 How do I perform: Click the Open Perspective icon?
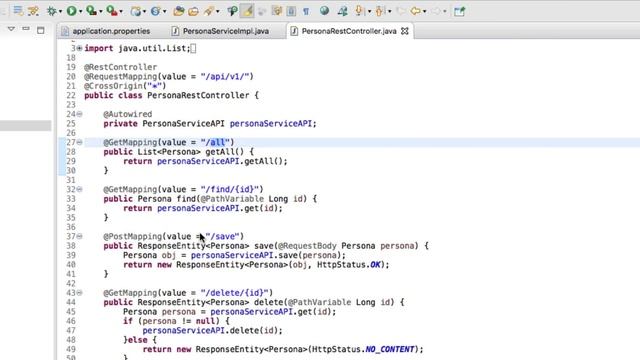coord(460,11)
